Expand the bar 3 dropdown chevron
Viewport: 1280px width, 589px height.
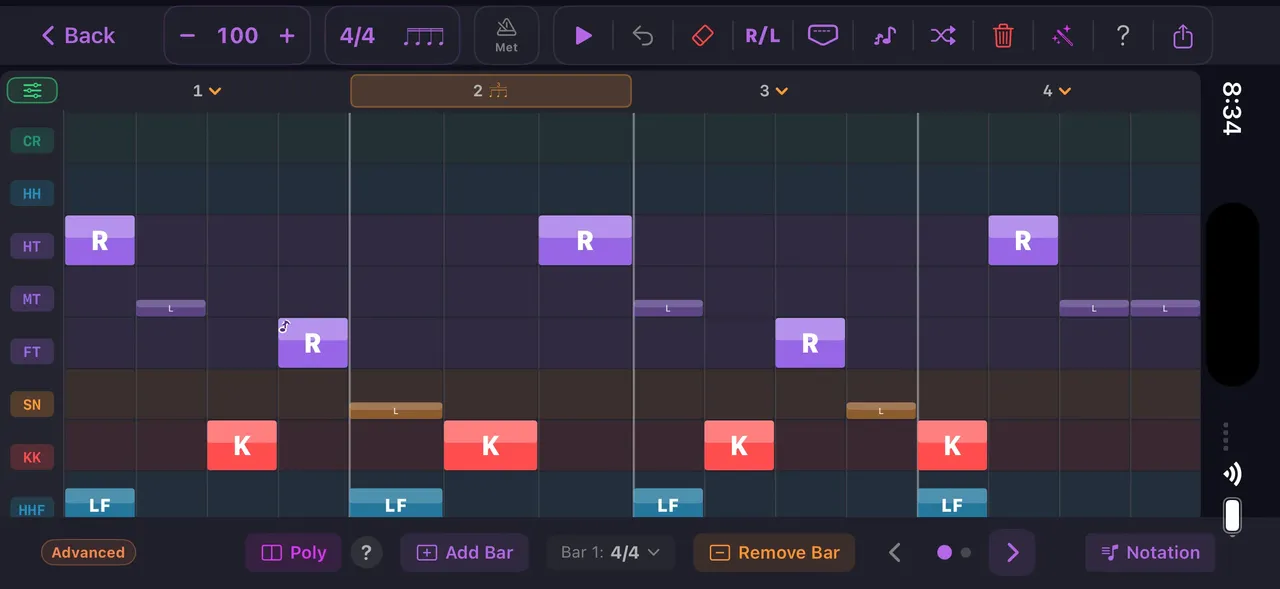781,91
